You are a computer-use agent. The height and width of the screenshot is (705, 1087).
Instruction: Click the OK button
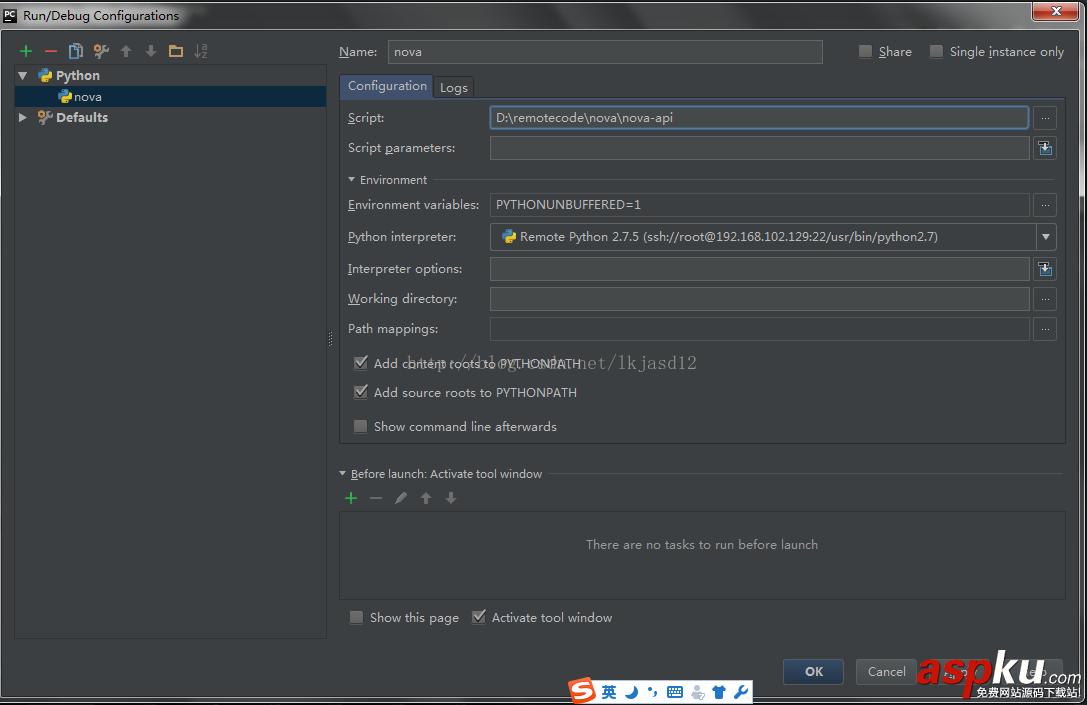pyautogui.click(x=812, y=671)
